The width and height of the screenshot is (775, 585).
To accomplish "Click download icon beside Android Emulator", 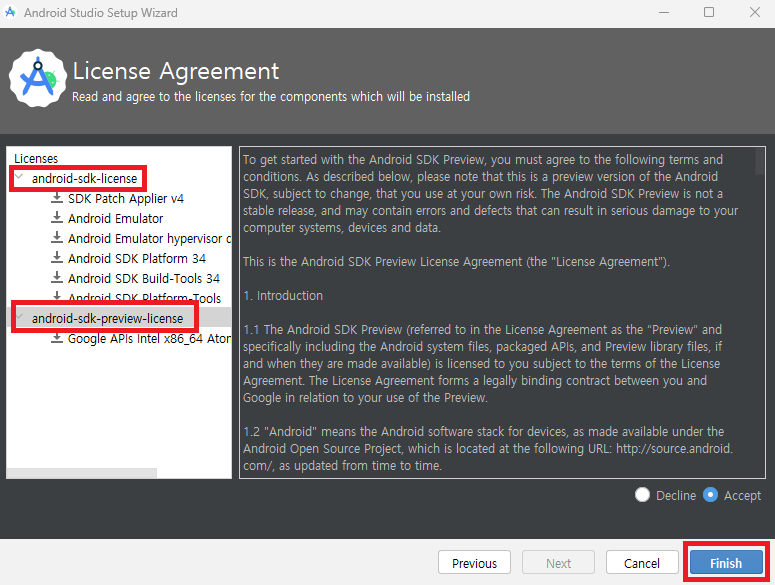I will click(57, 218).
